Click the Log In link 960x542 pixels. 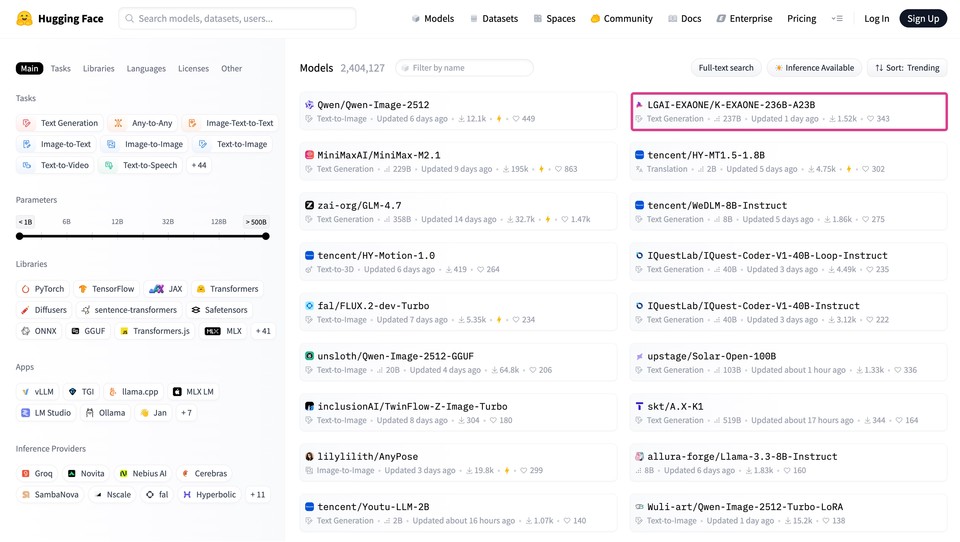point(876,18)
